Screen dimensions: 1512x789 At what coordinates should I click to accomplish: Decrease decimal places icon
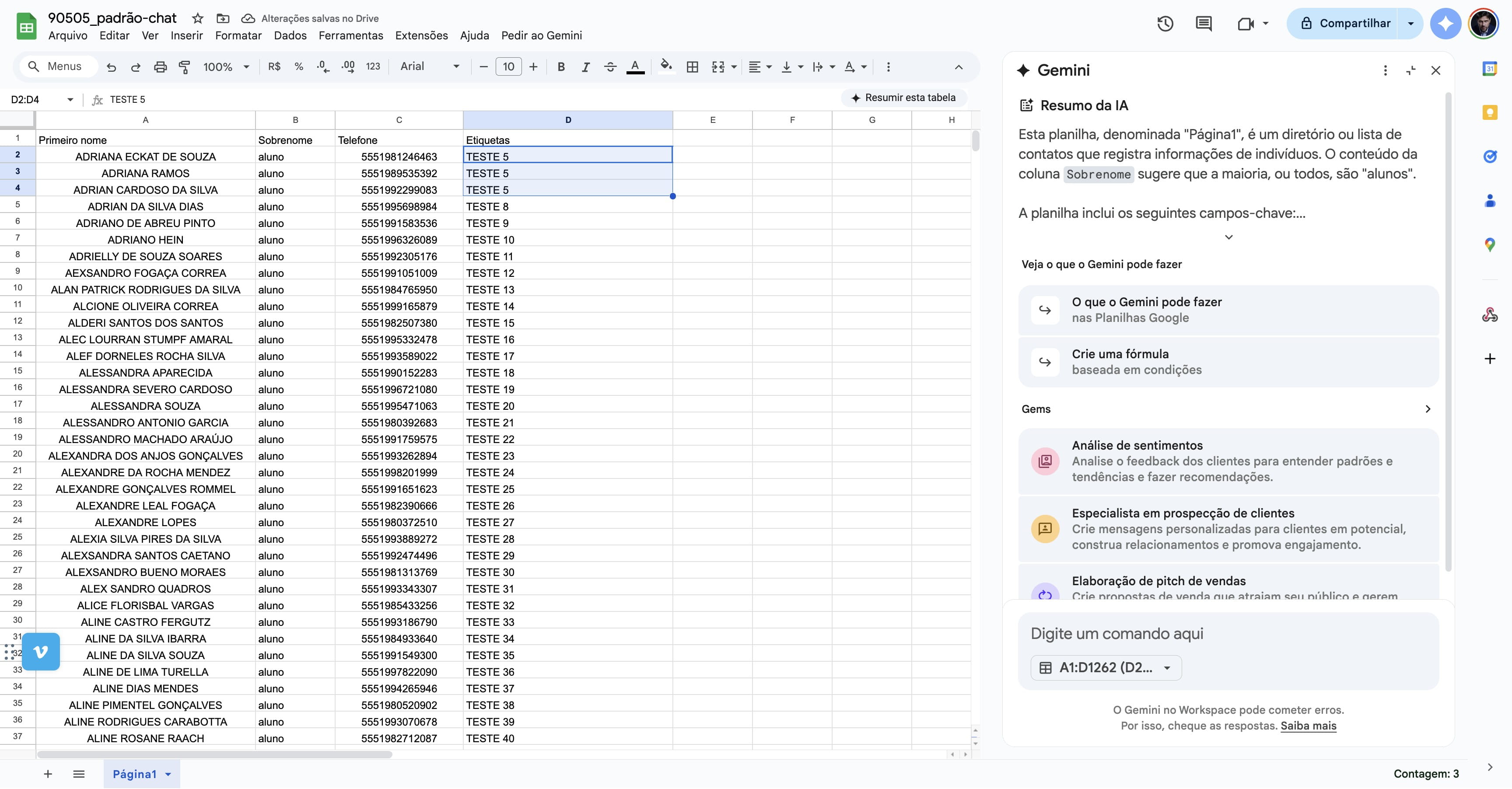(x=323, y=67)
